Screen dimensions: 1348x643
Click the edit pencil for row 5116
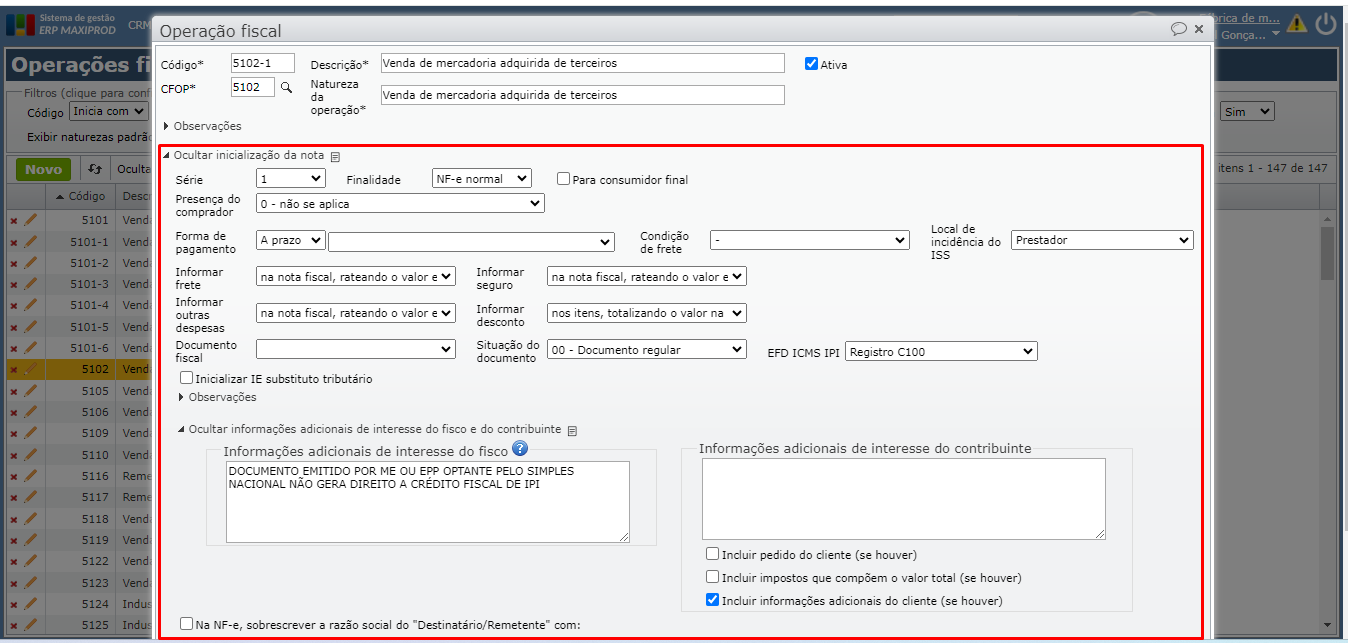click(30, 476)
